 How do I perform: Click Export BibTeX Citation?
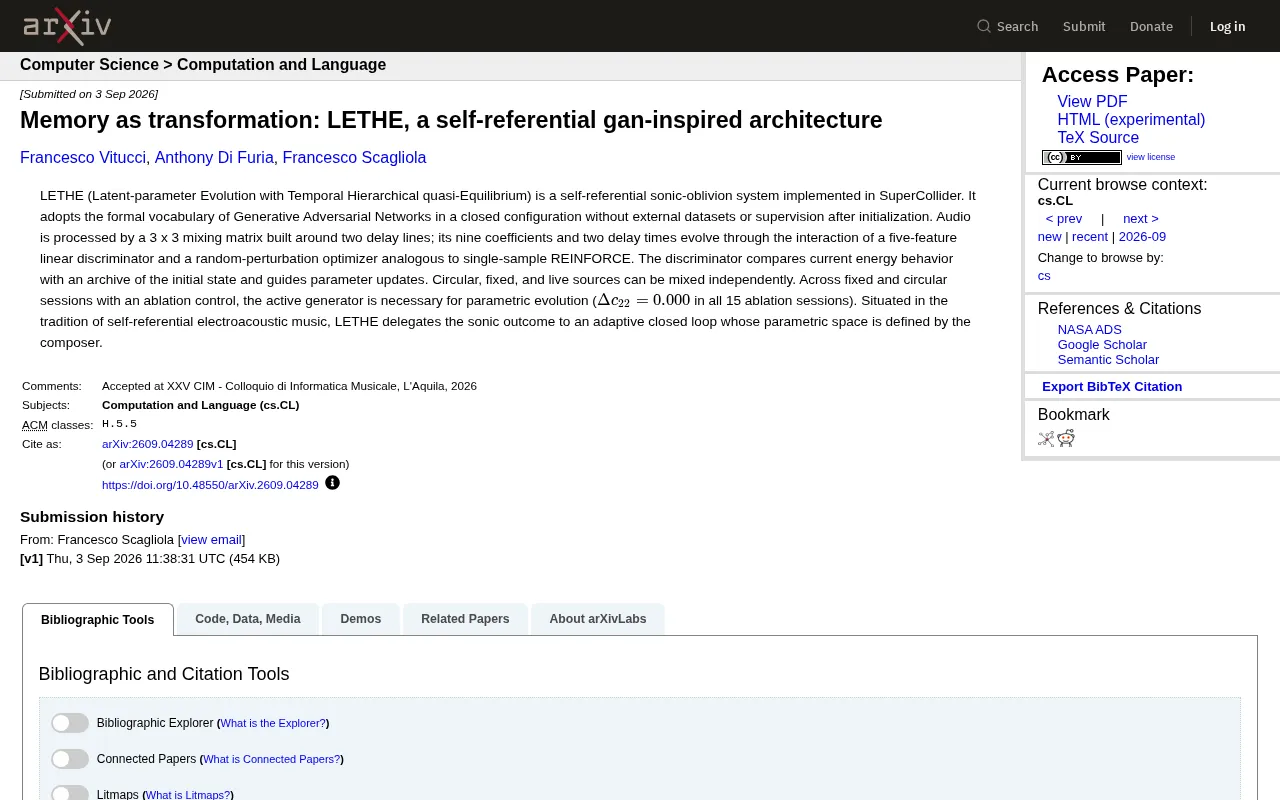(x=1112, y=387)
